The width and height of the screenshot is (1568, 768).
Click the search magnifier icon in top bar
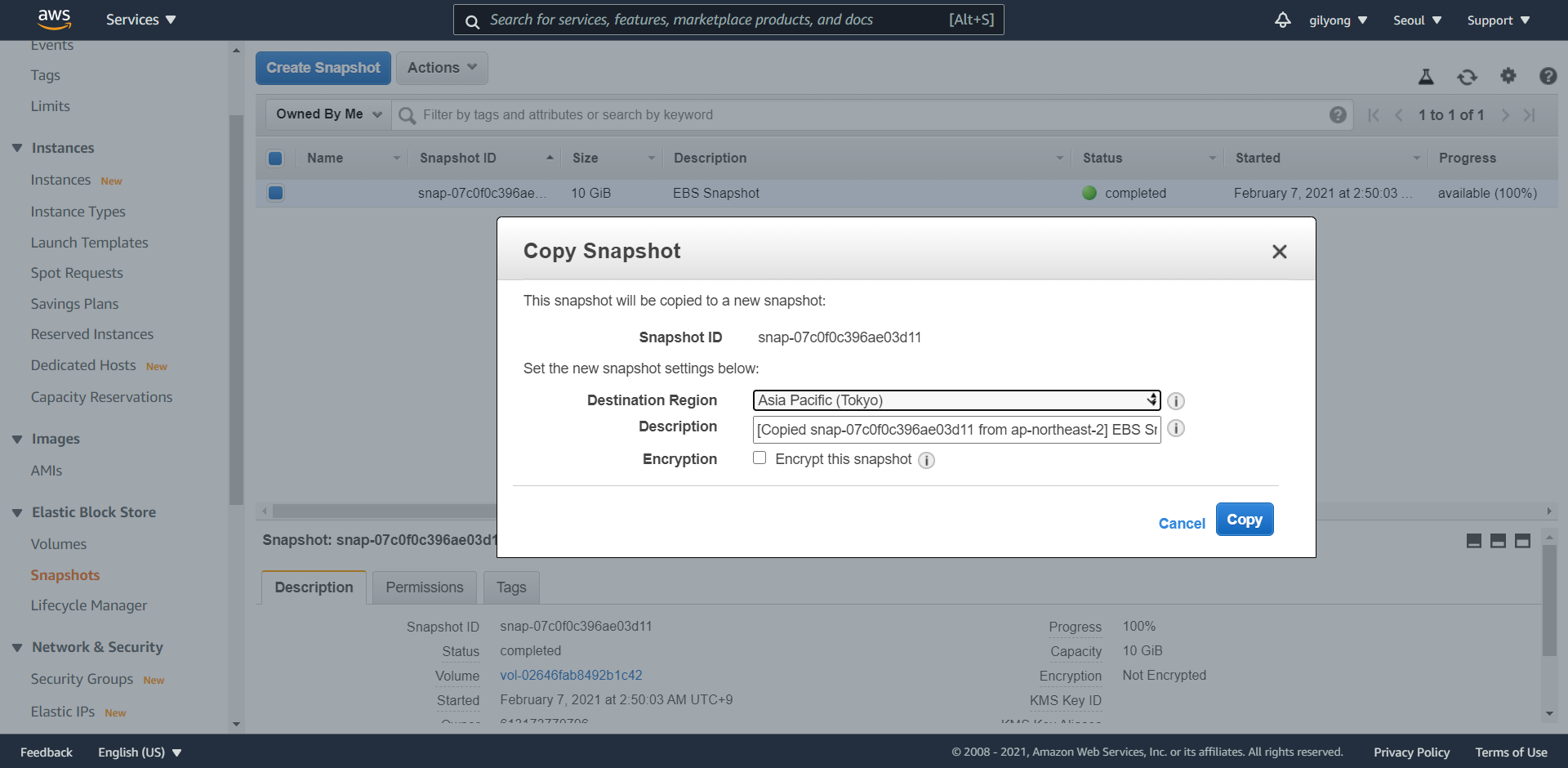(x=472, y=21)
